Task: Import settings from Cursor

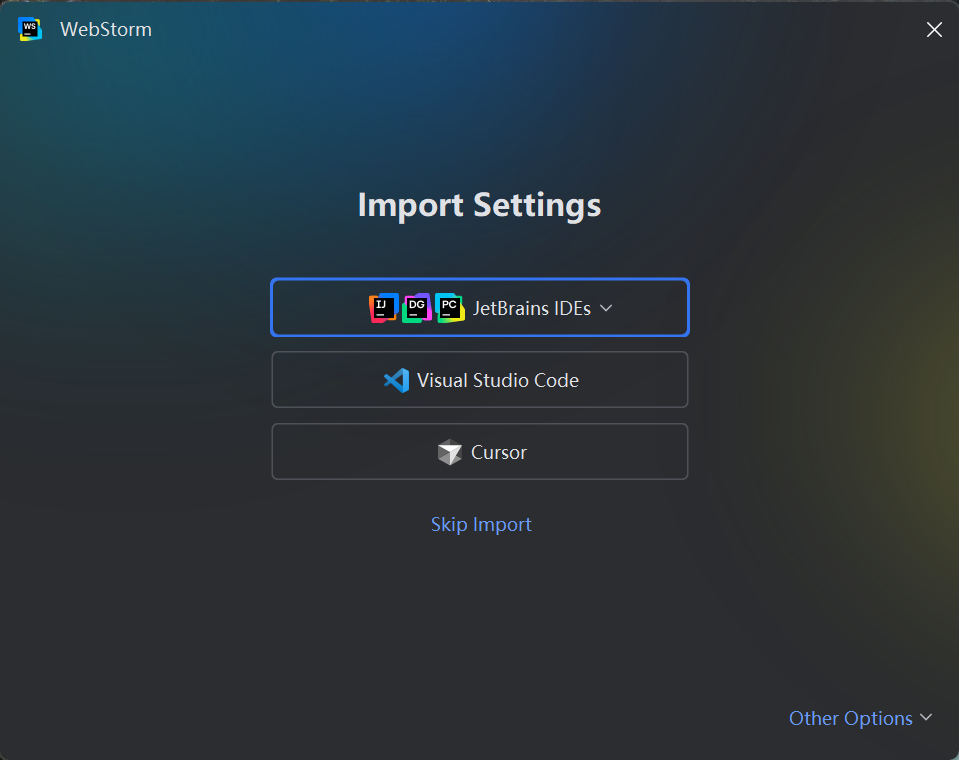Action: pyautogui.click(x=480, y=452)
